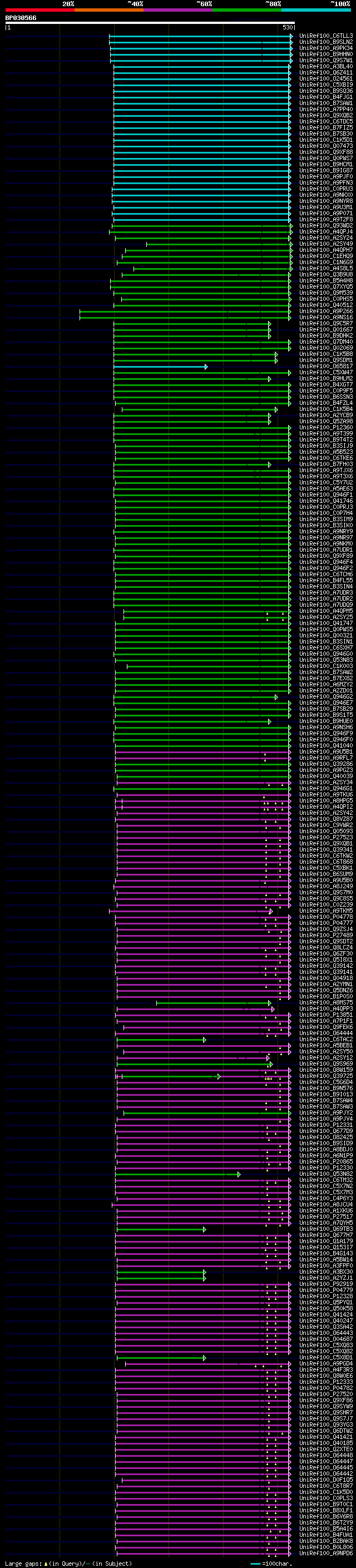Click label UniRef100_A4QPM5

click(326, 611)
